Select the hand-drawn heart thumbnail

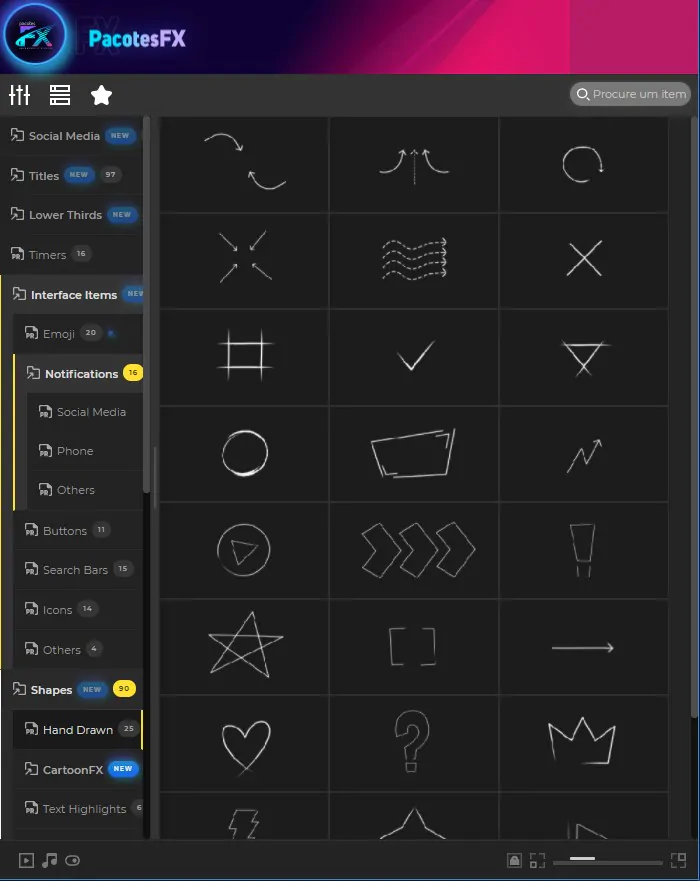tap(245, 744)
